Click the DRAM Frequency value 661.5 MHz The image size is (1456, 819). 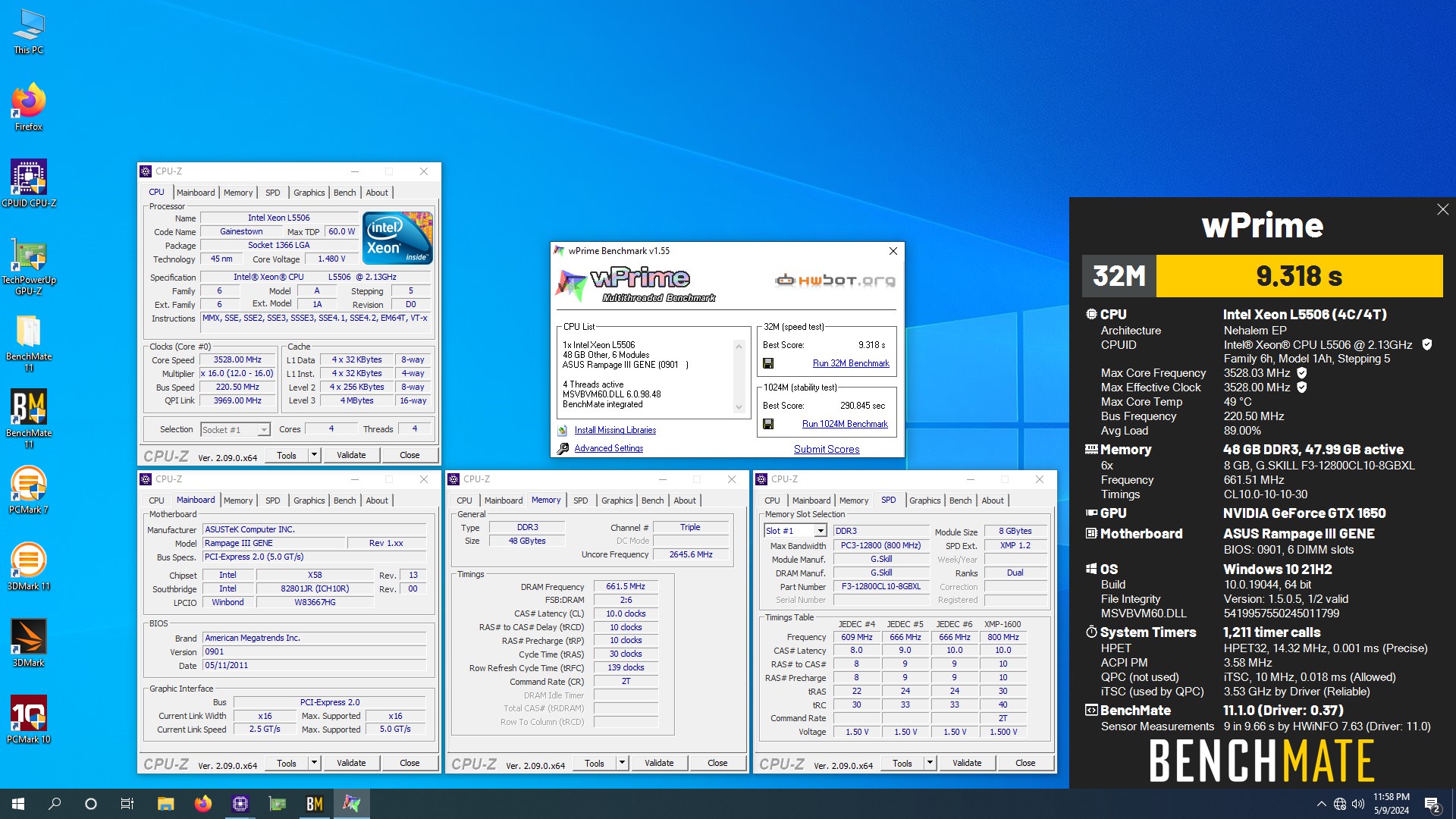[626, 586]
